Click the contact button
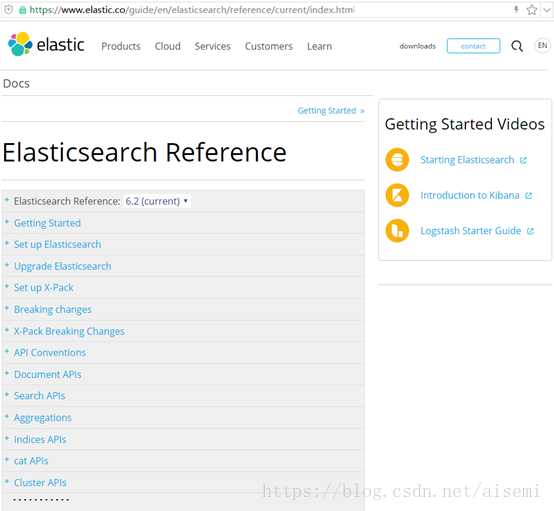 point(473,46)
